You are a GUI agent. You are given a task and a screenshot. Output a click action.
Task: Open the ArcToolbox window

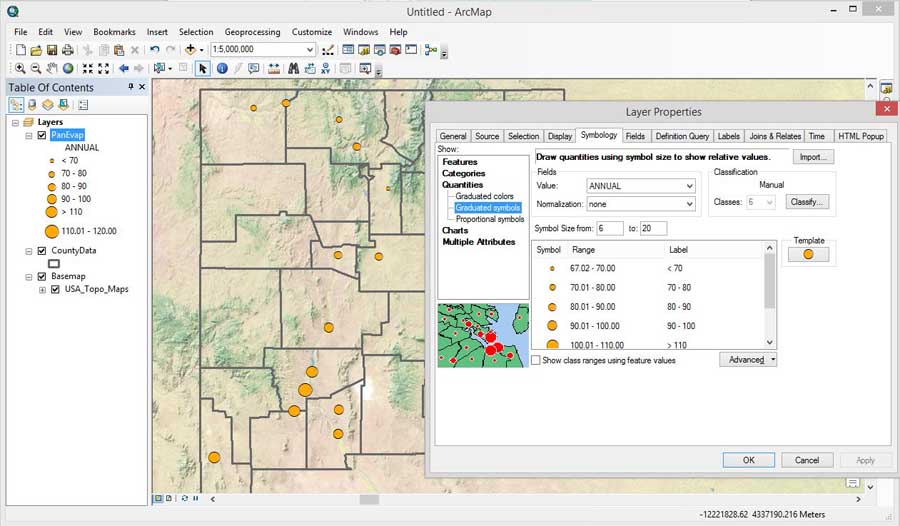pyautogui.click(x=395, y=50)
